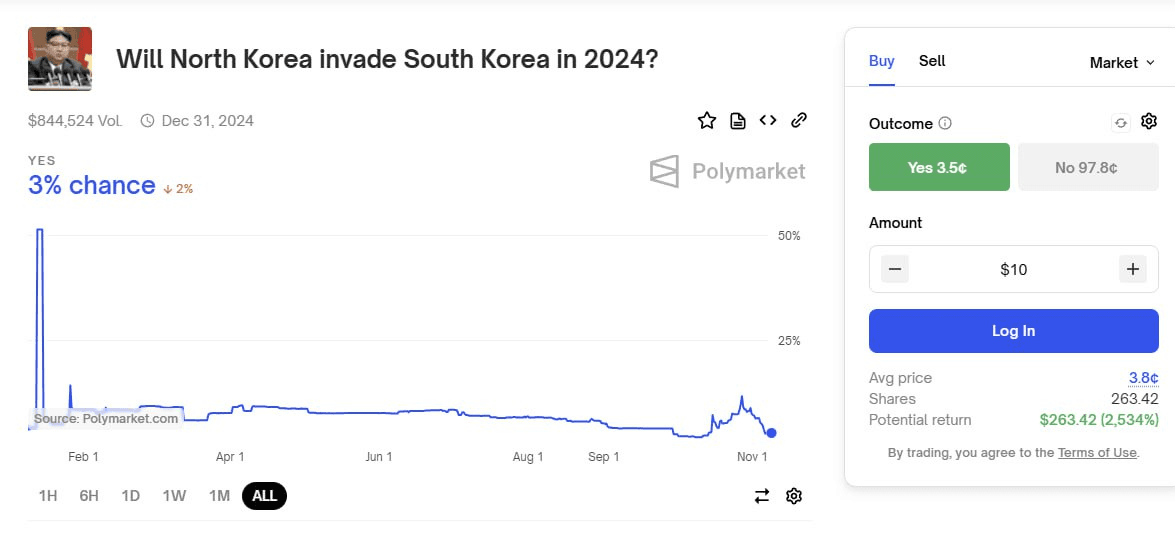Open trade settings gear in Outcome row
The image size is (1175, 538).
(x=1149, y=122)
